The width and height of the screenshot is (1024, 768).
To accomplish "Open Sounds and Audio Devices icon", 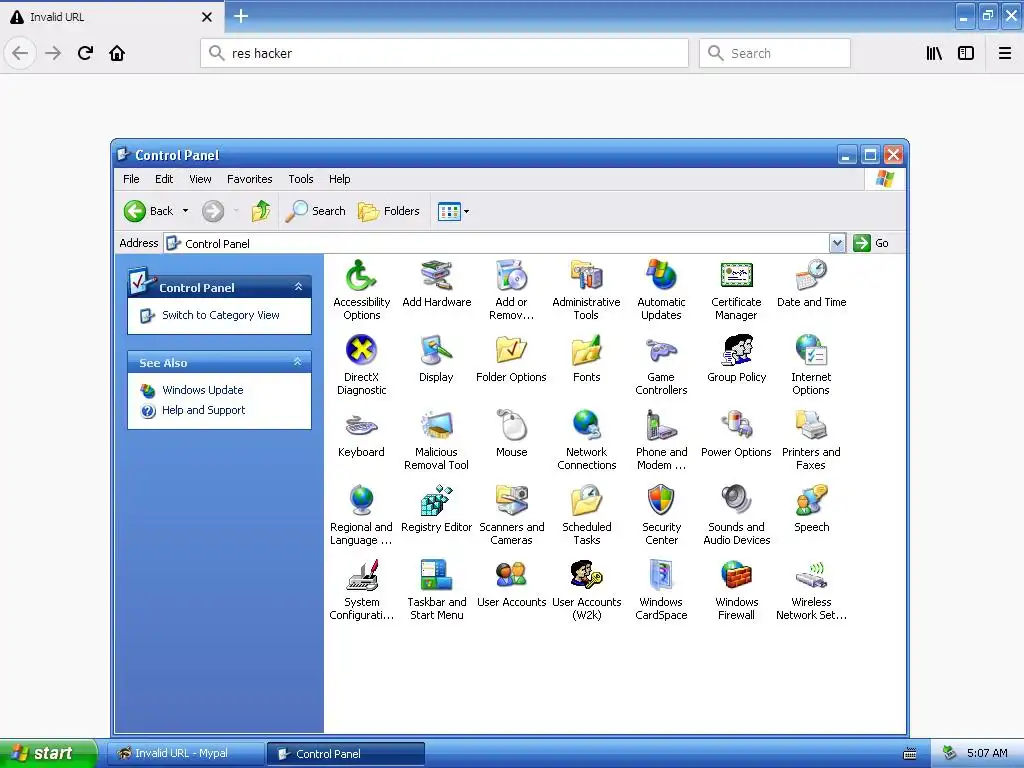I will tap(736, 515).
